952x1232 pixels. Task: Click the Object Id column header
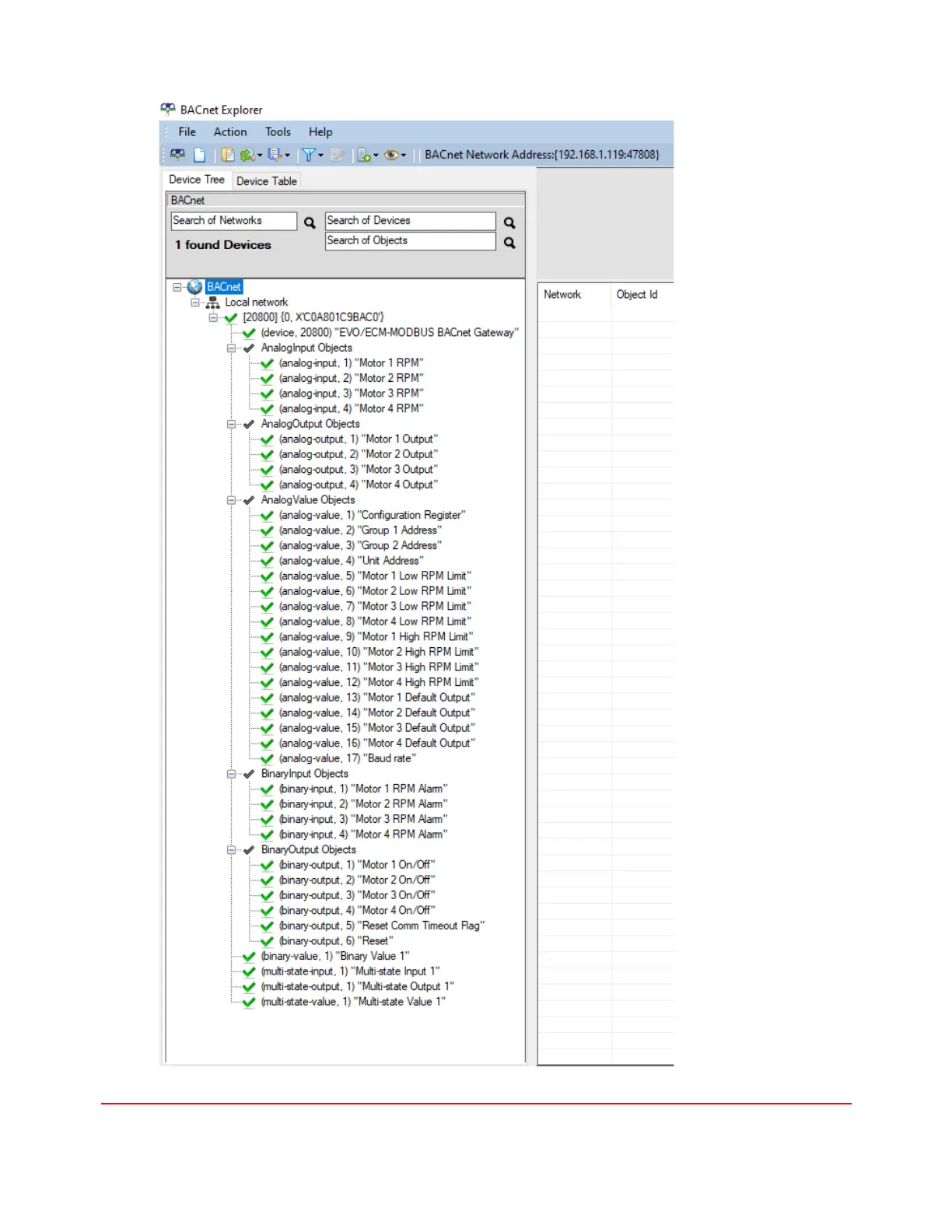click(x=642, y=295)
